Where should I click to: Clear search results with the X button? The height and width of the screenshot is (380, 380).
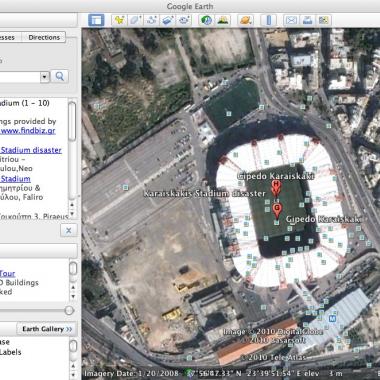[x=69, y=230]
